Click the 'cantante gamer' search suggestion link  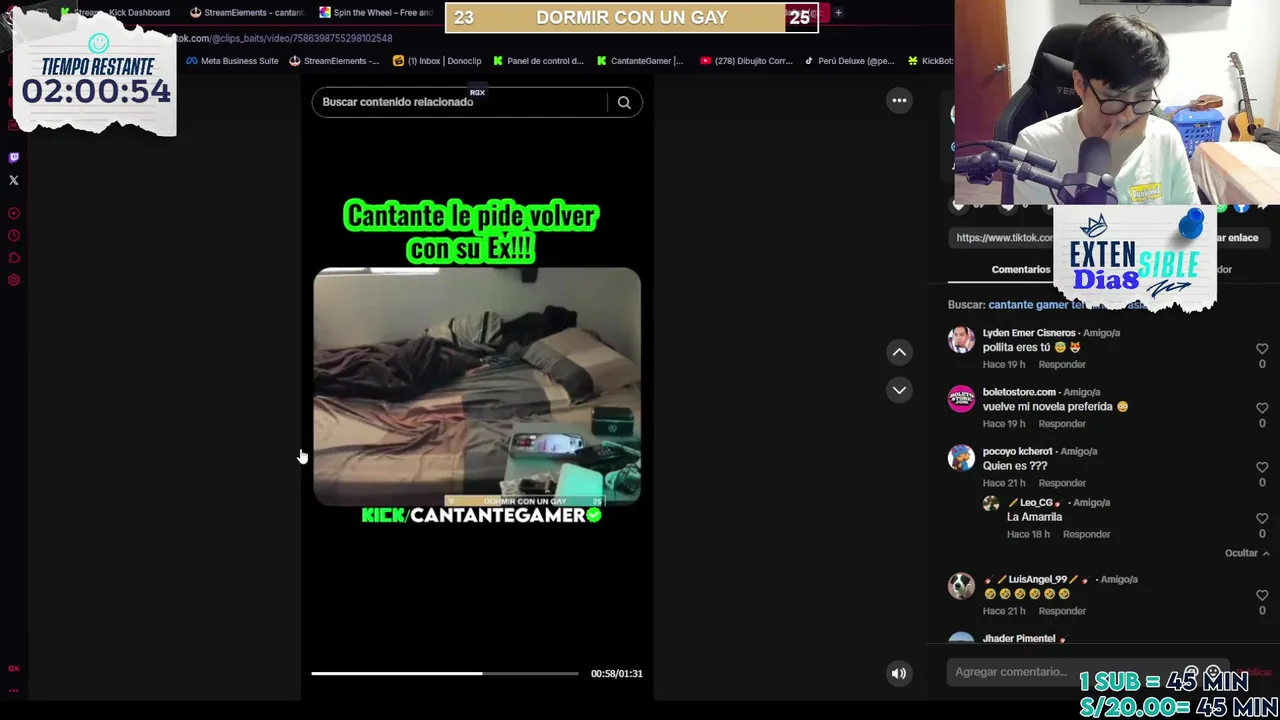[x=1067, y=305]
